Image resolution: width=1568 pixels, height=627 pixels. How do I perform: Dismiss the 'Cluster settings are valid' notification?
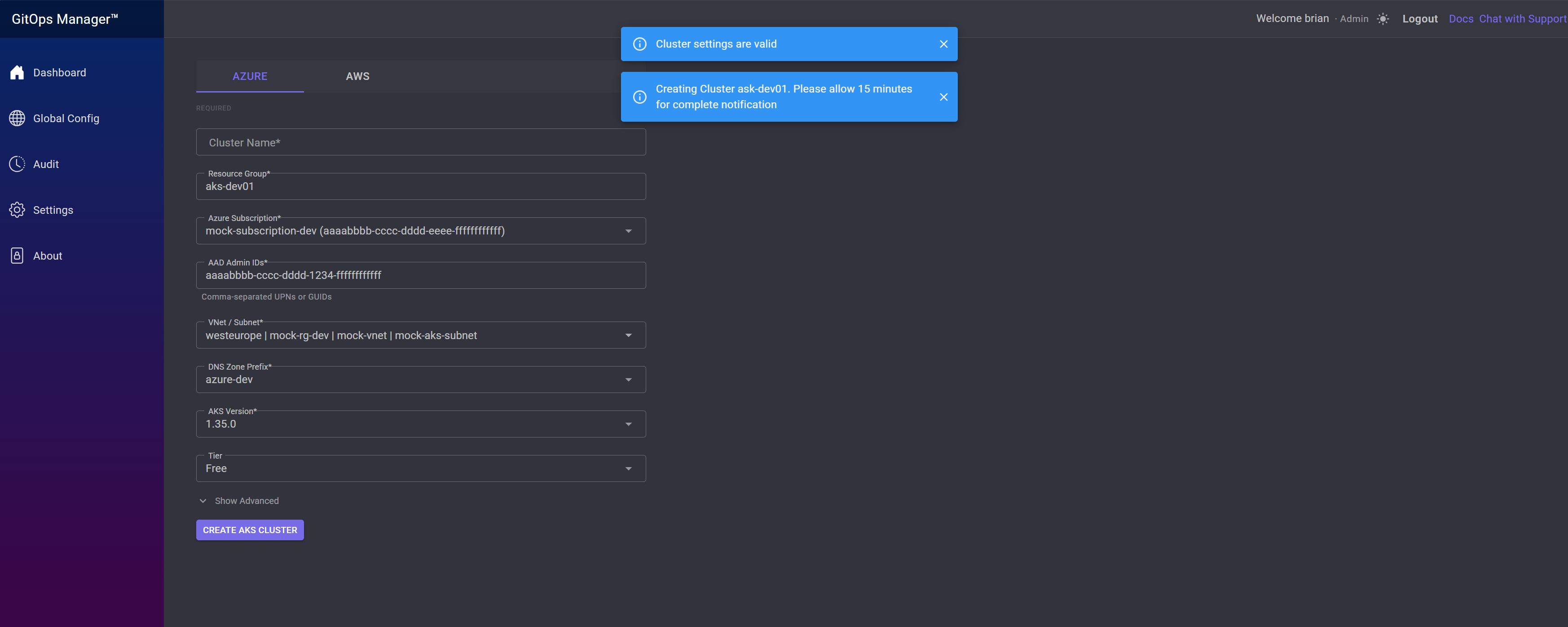(x=943, y=44)
